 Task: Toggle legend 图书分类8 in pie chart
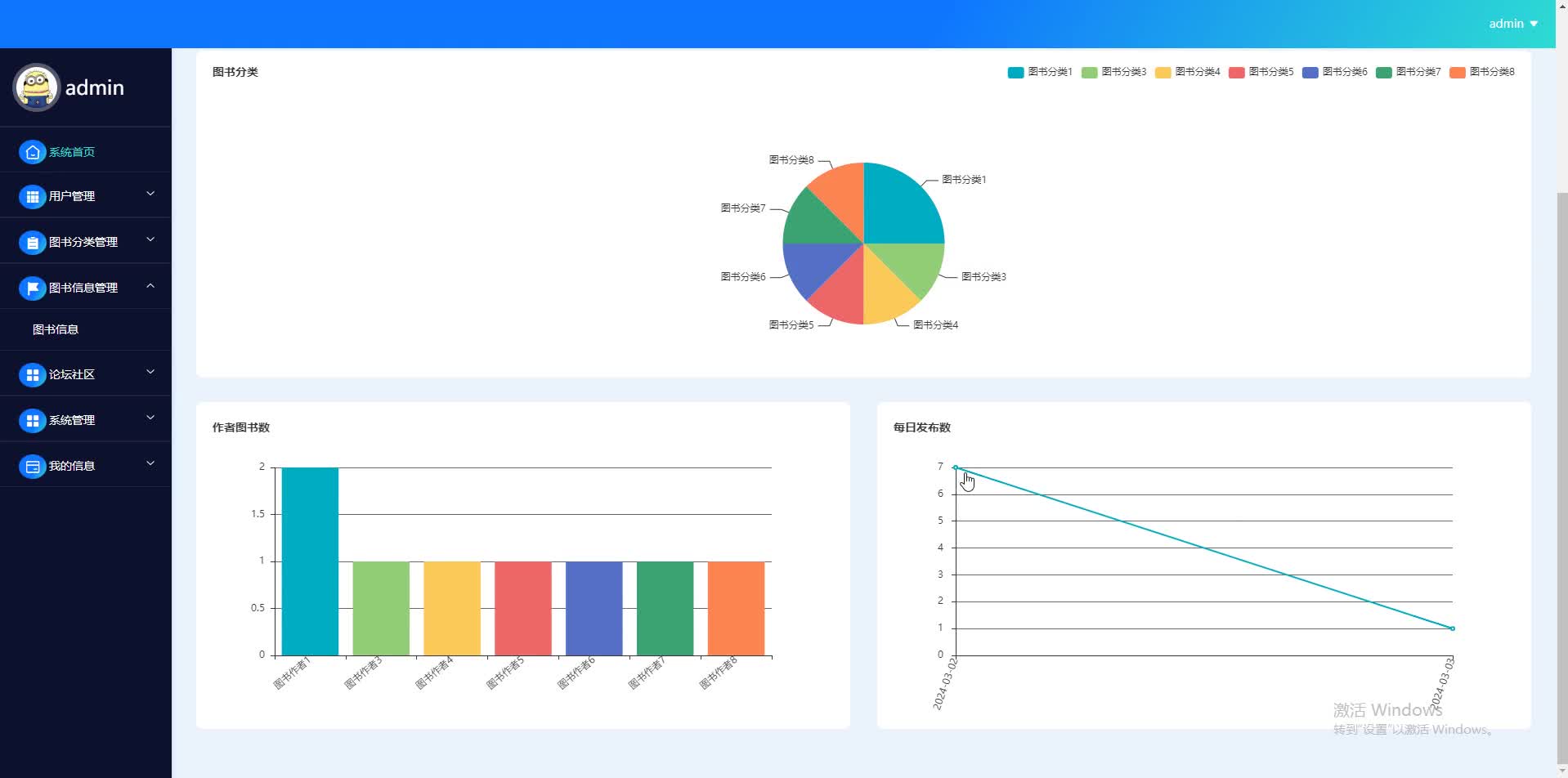pyautogui.click(x=1481, y=72)
